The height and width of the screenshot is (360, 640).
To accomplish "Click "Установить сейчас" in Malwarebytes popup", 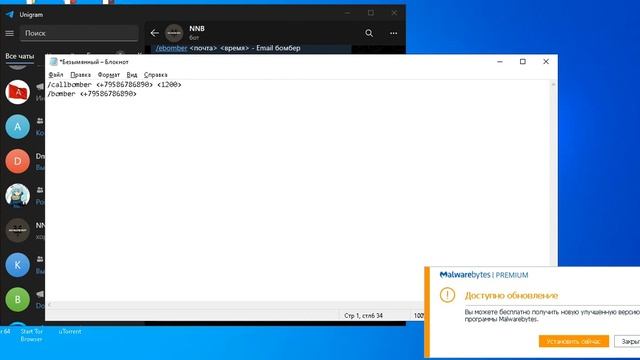I will click(x=573, y=341).
